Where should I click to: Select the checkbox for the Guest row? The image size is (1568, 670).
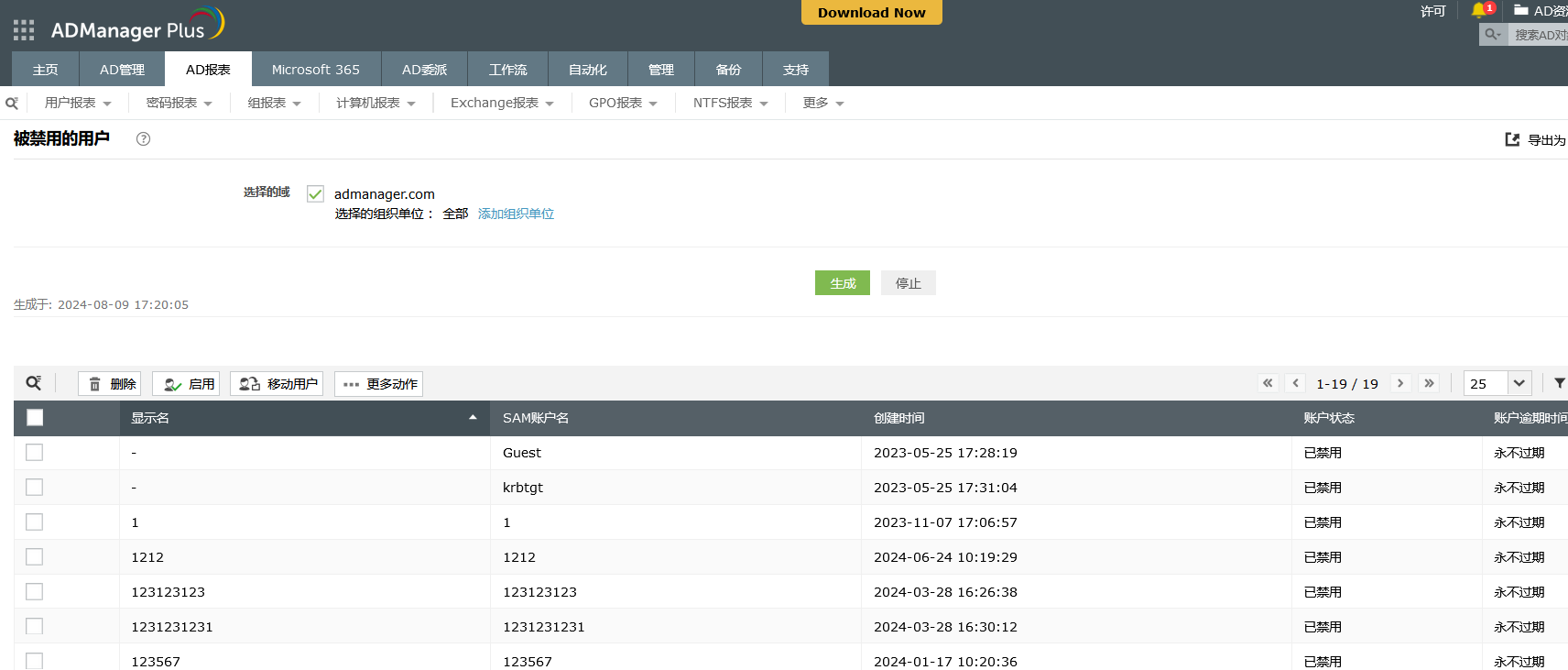(35, 453)
